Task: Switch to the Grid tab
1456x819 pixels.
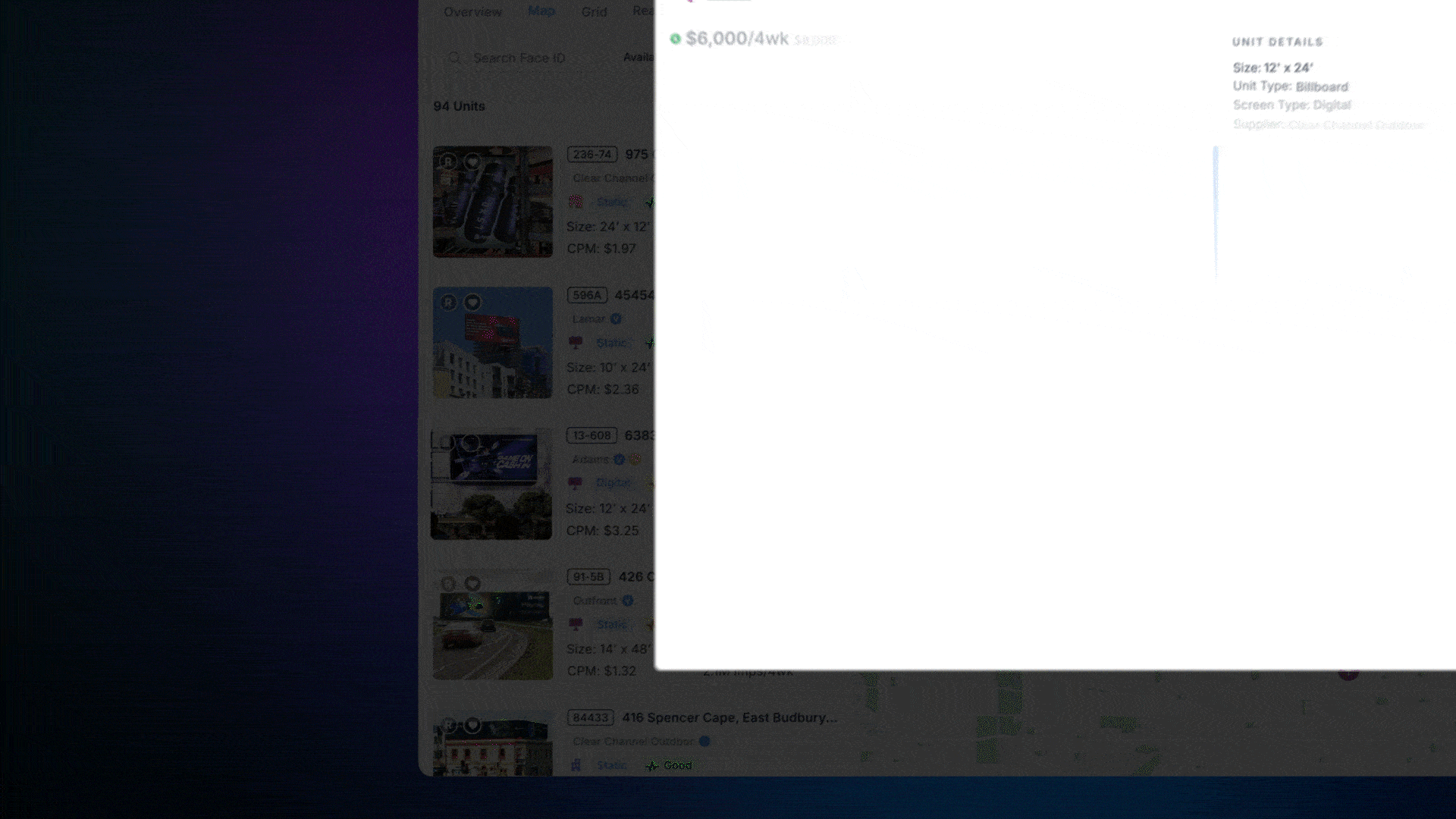Action: [594, 12]
